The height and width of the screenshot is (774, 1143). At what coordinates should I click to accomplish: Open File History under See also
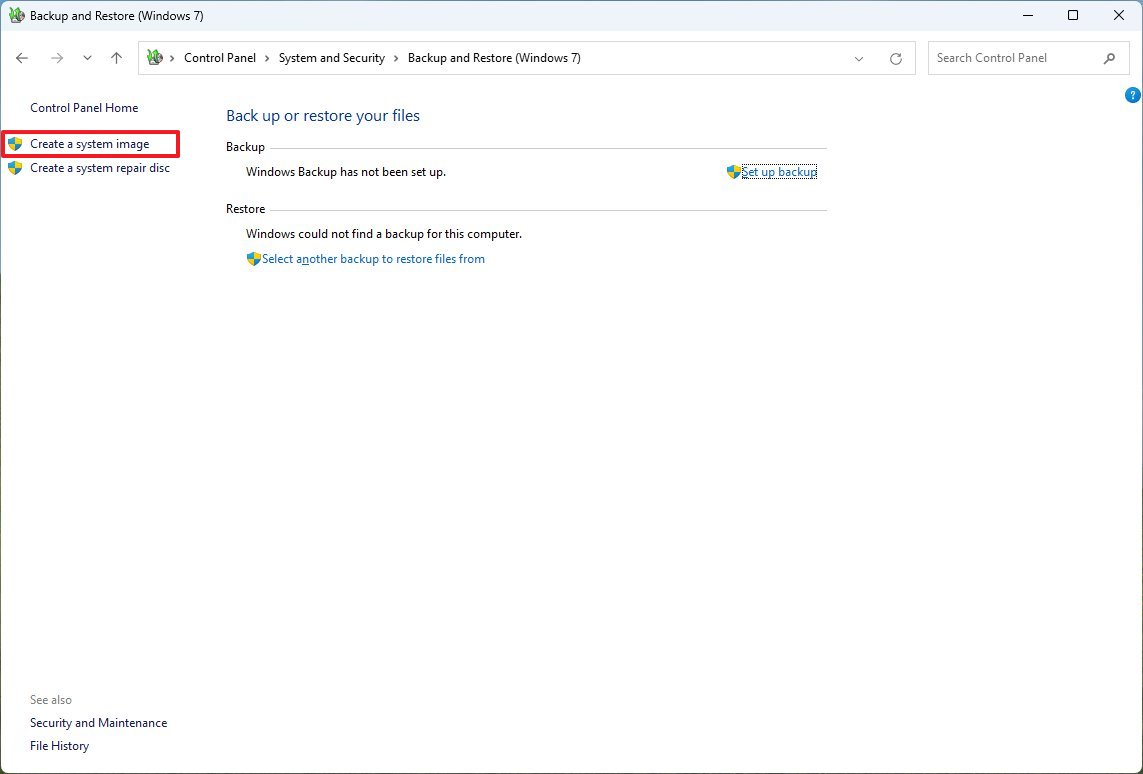coord(59,745)
